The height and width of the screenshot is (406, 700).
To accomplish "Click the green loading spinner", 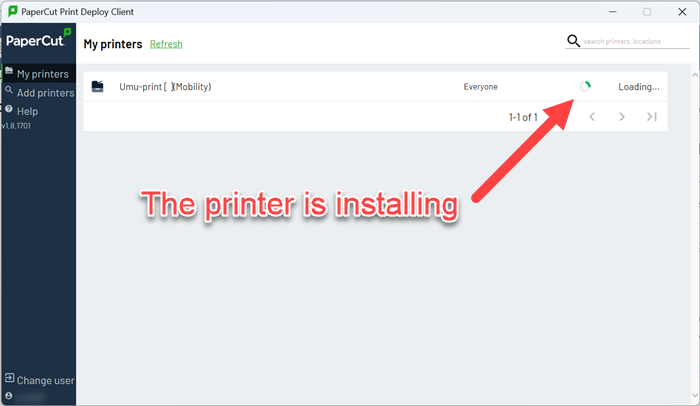I will pyautogui.click(x=585, y=86).
